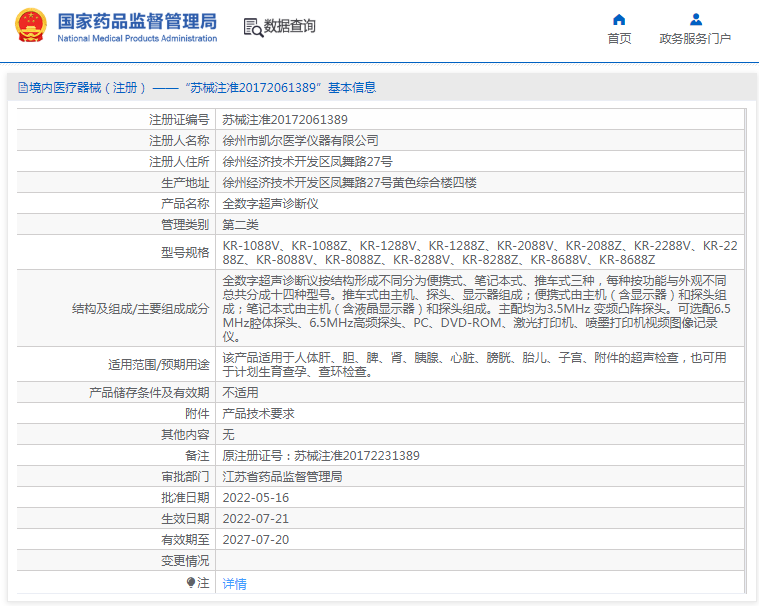Select effective date 2022-07-21

click(256, 519)
